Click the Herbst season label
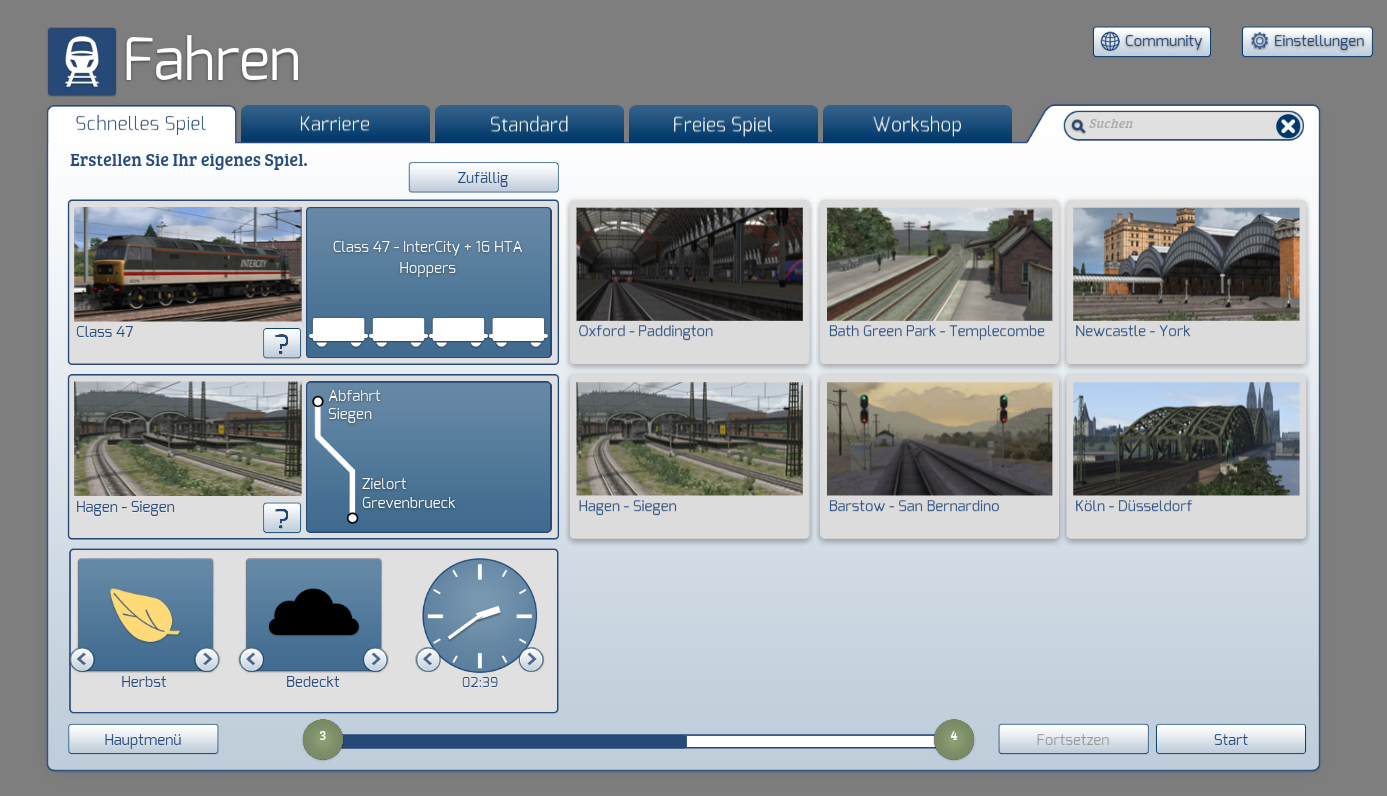Viewport: 1387px width, 796px height. point(144,682)
